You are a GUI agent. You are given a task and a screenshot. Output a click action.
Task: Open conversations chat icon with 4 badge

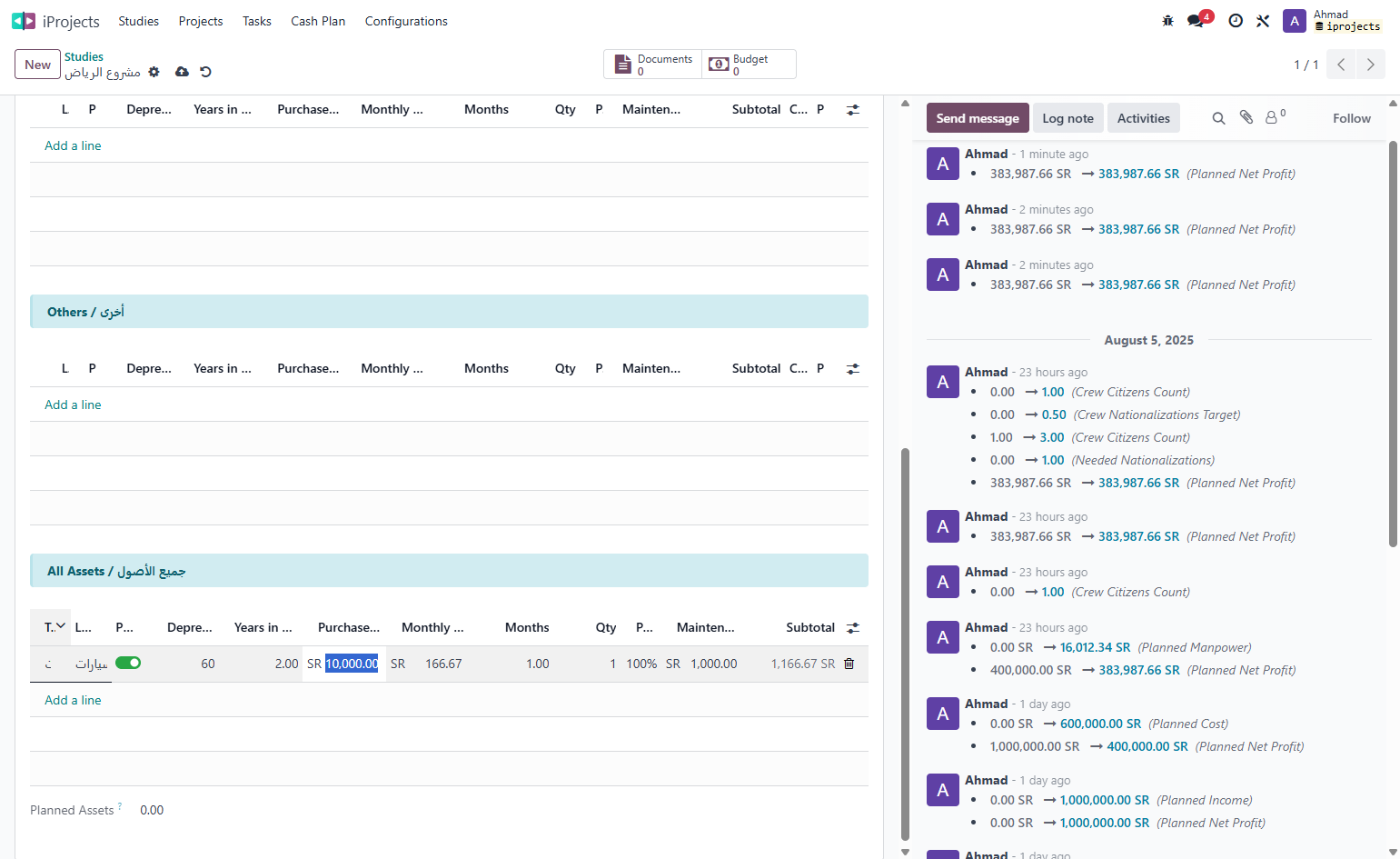coord(1196,20)
